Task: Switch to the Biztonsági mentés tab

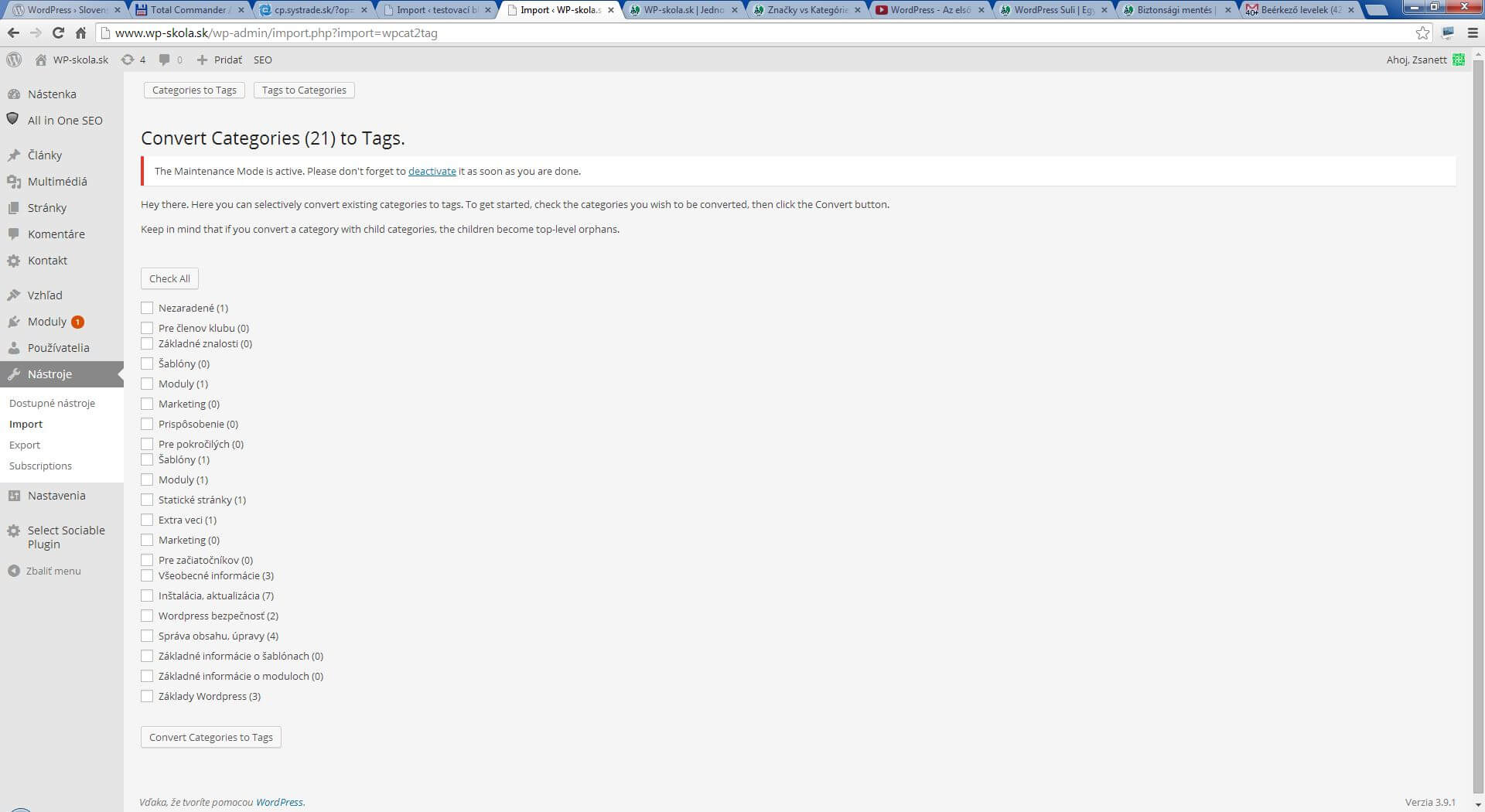Action: coord(1176,10)
